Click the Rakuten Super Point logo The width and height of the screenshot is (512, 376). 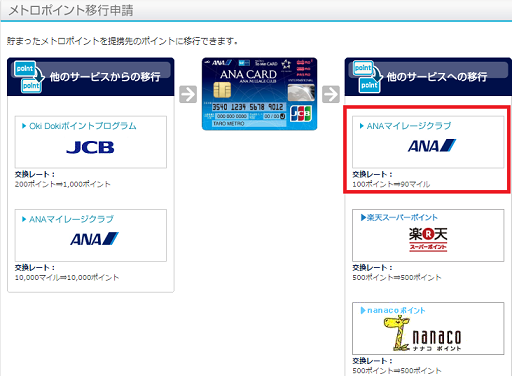428,239
